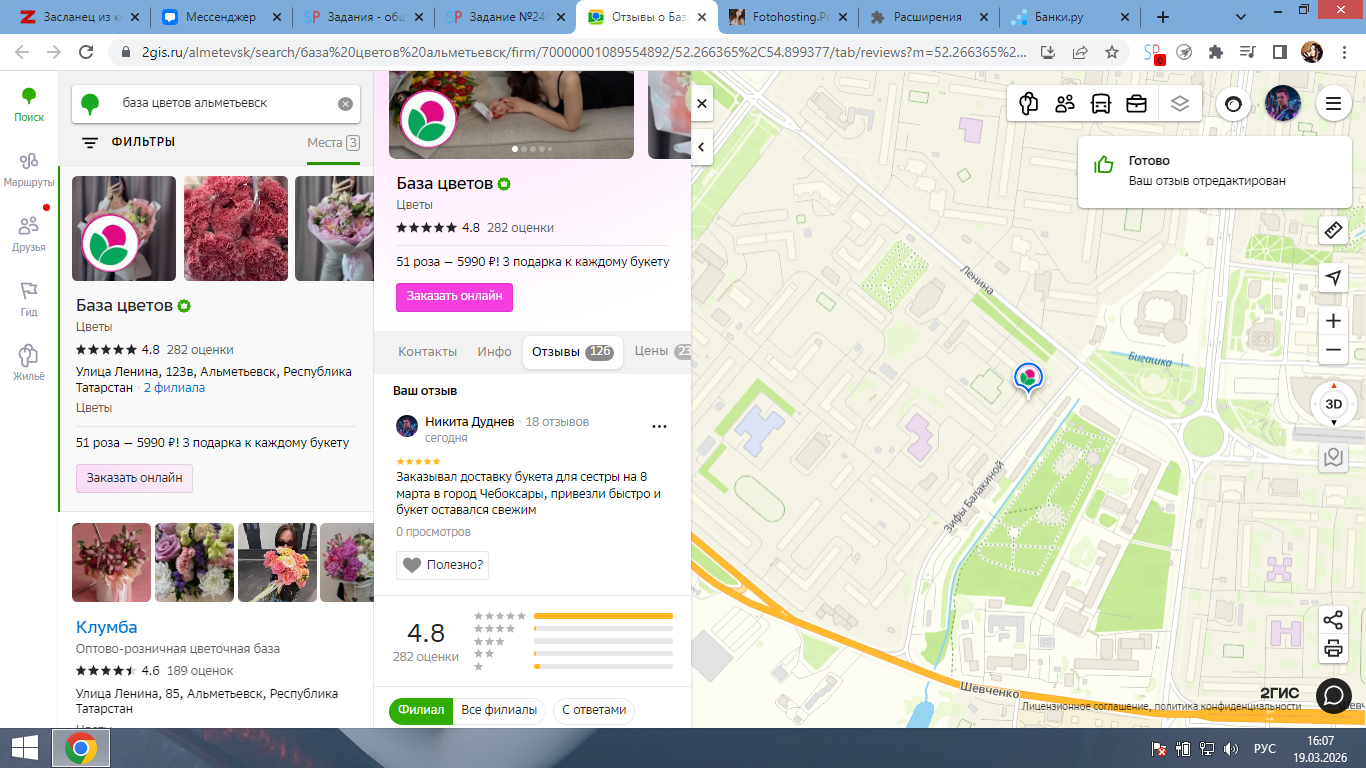Open the Лицензионное соглашение link
Image resolution: width=1366 pixels, height=768 pixels.
(x=1086, y=706)
